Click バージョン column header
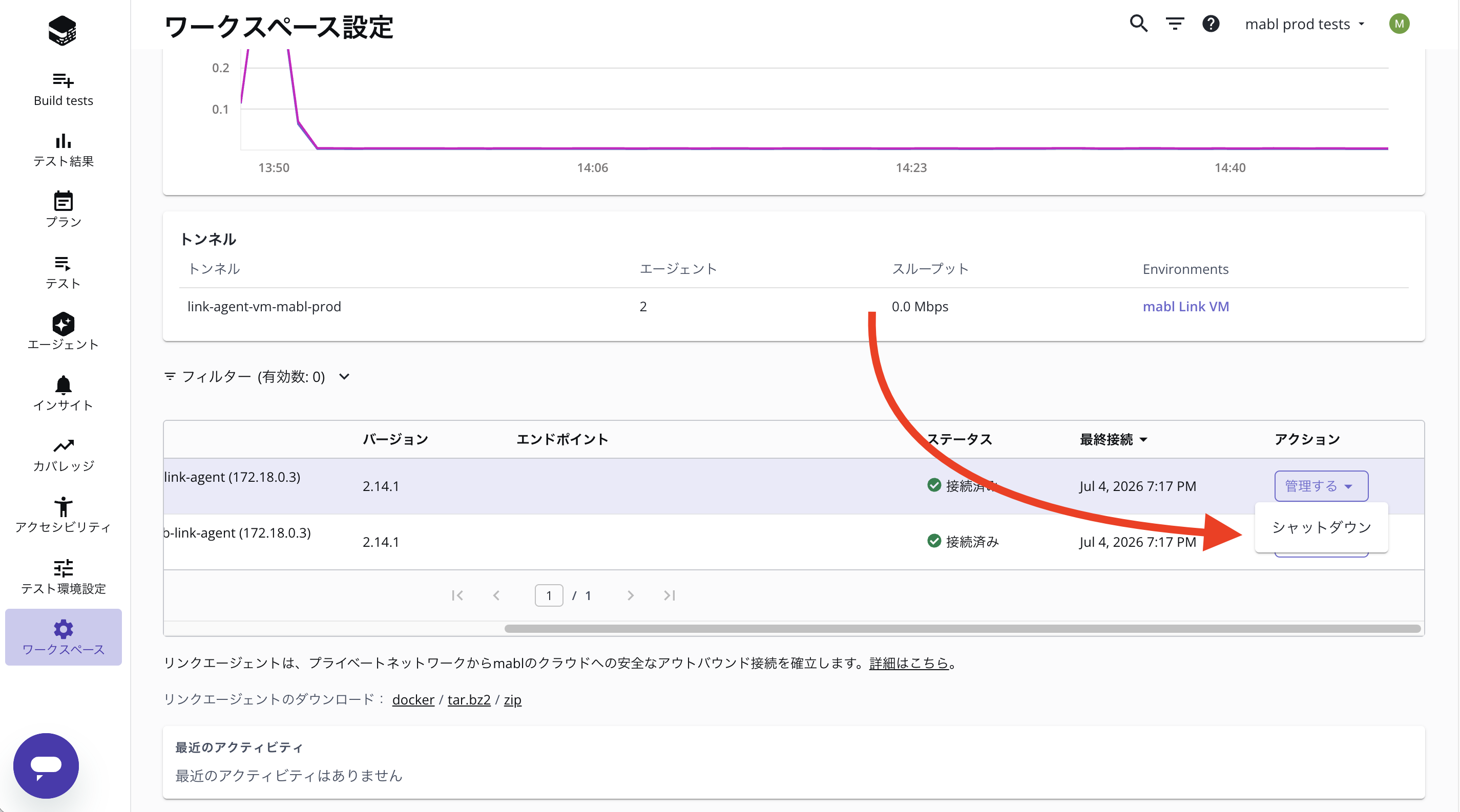This screenshot has height=812, width=1460. (395, 439)
